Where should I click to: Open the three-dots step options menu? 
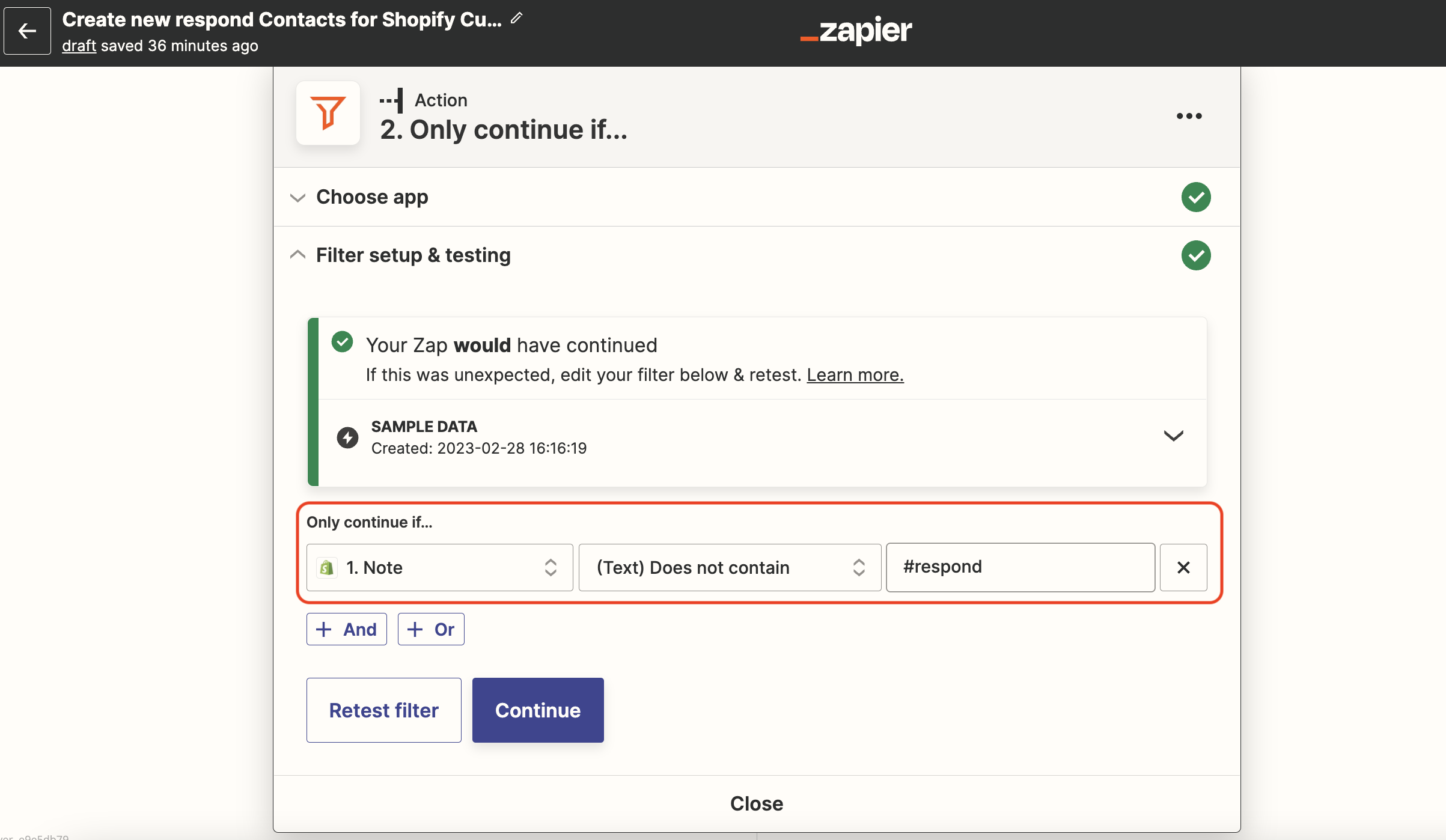click(x=1189, y=116)
